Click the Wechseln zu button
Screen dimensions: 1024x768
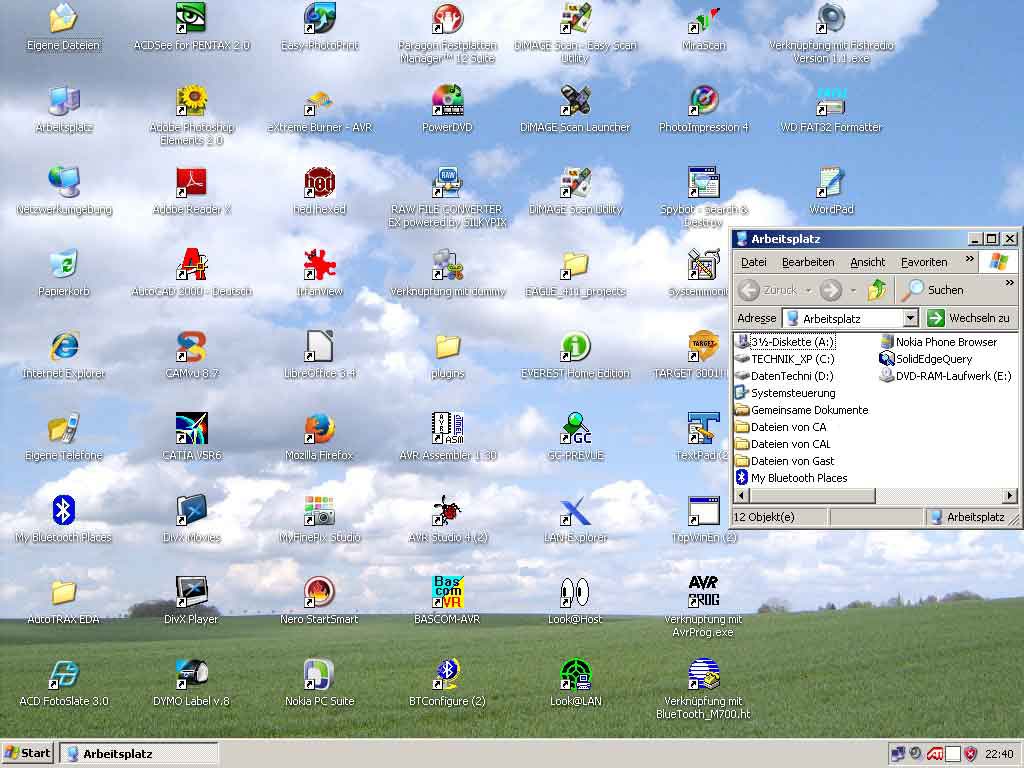[x=969, y=318]
